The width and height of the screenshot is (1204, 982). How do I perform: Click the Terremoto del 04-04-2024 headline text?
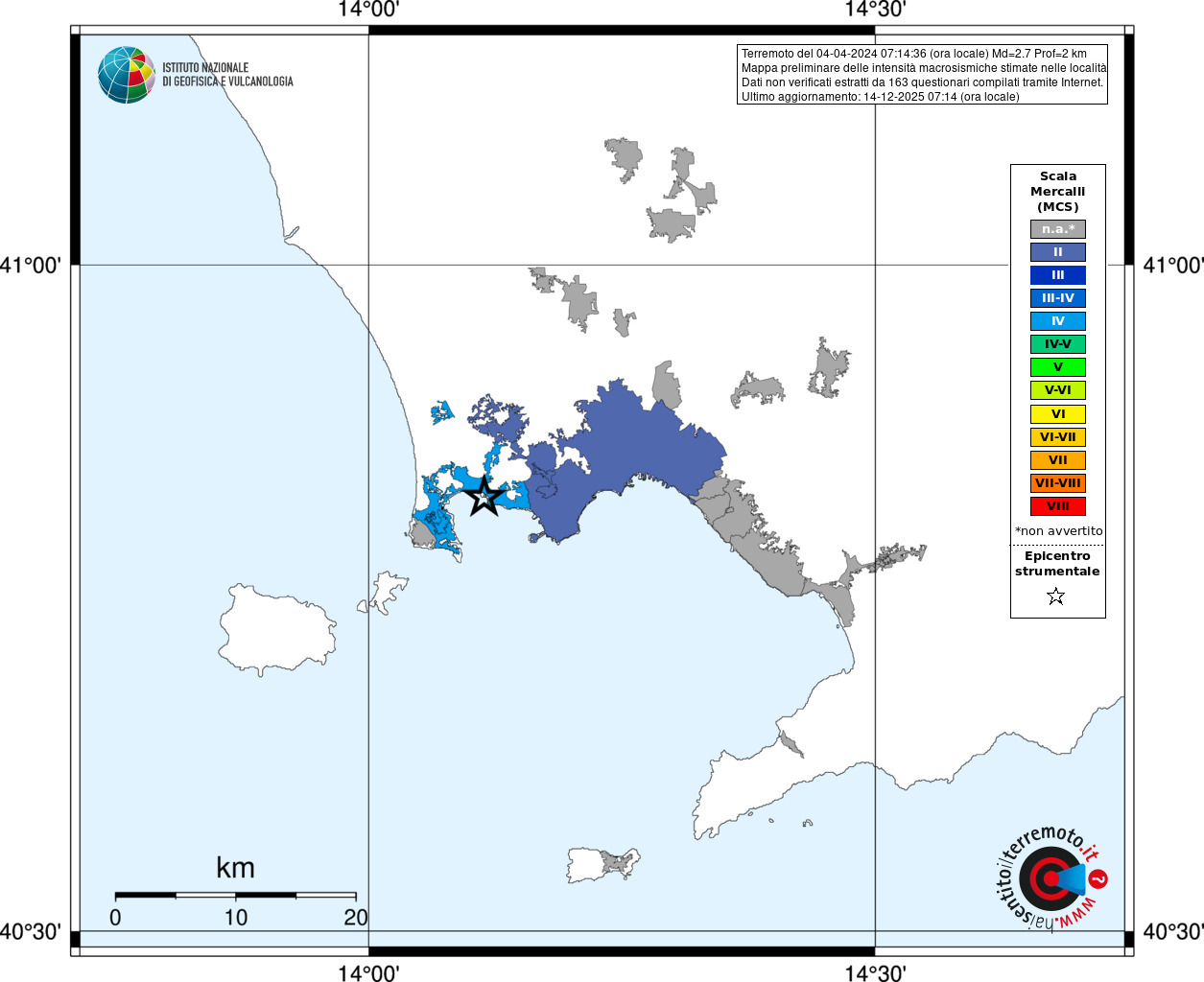click(914, 54)
